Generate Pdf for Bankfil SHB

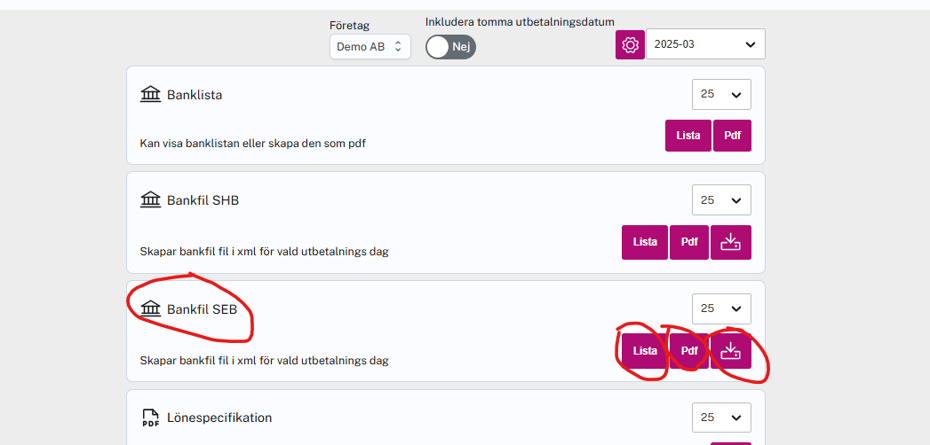[x=689, y=242]
